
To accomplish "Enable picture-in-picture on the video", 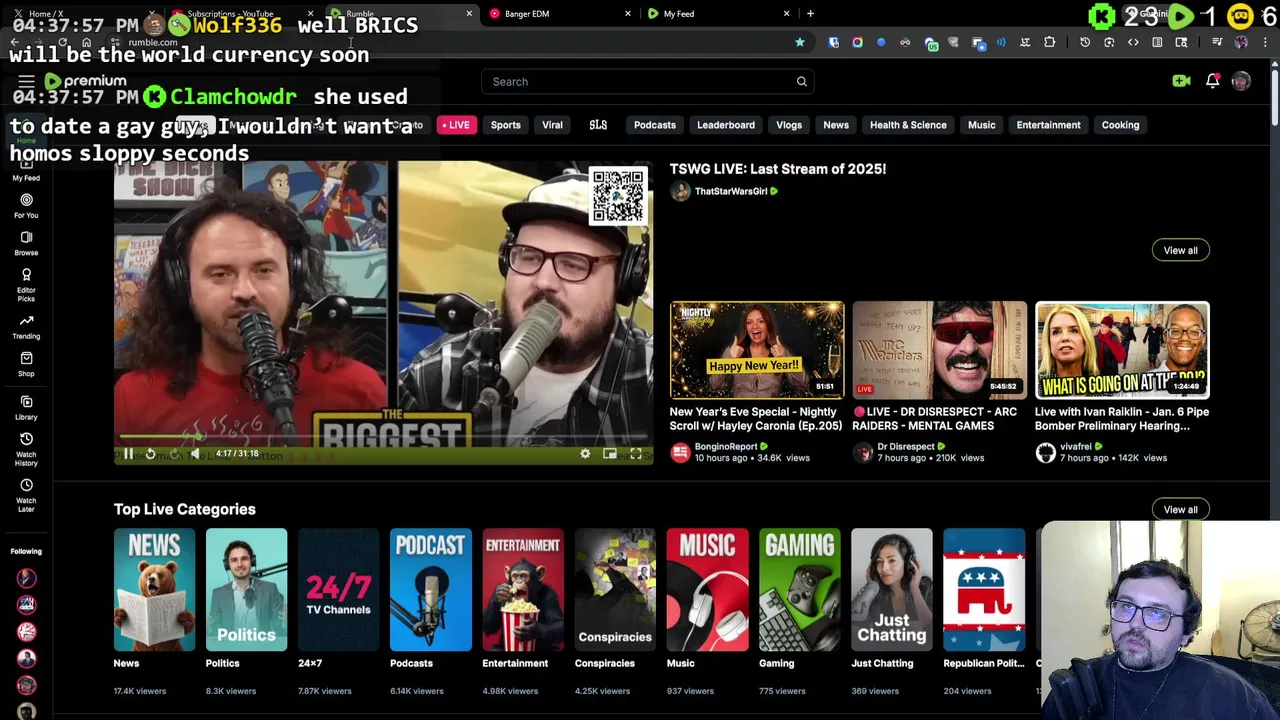I will tap(609, 454).
